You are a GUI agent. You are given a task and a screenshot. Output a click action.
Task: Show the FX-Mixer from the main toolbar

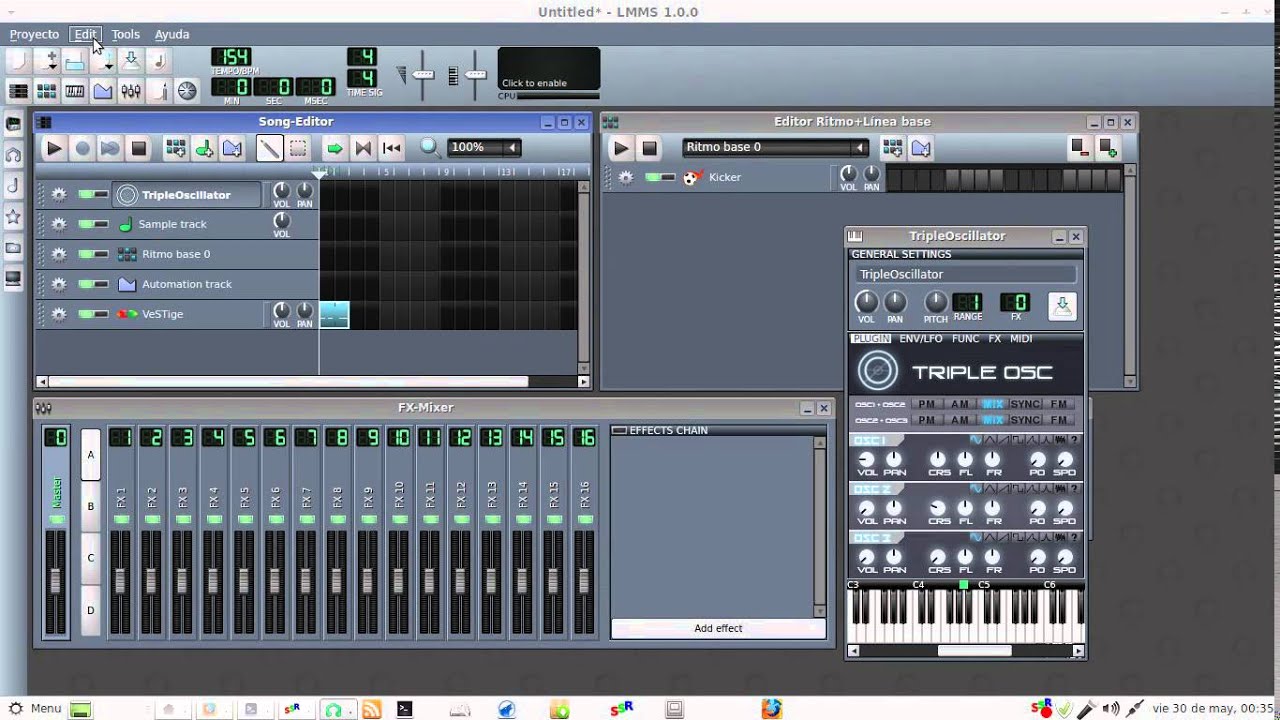coord(131,91)
